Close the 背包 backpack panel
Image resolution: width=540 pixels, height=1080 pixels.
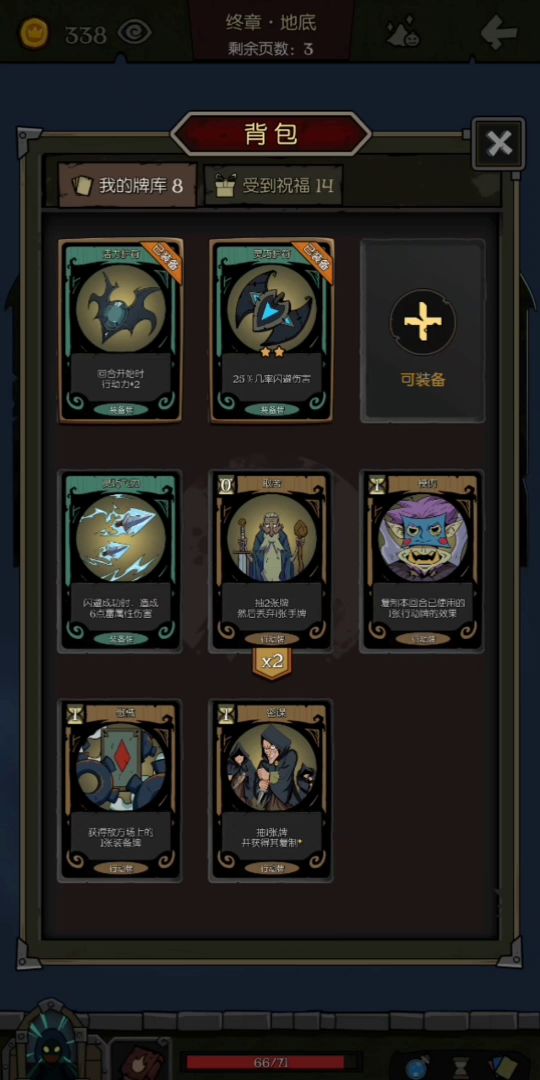(499, 143)
